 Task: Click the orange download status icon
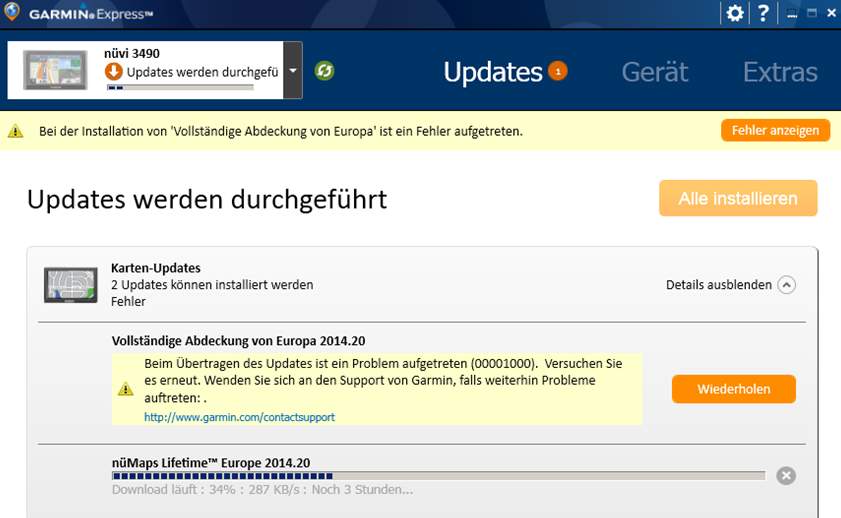click(113, 72)
